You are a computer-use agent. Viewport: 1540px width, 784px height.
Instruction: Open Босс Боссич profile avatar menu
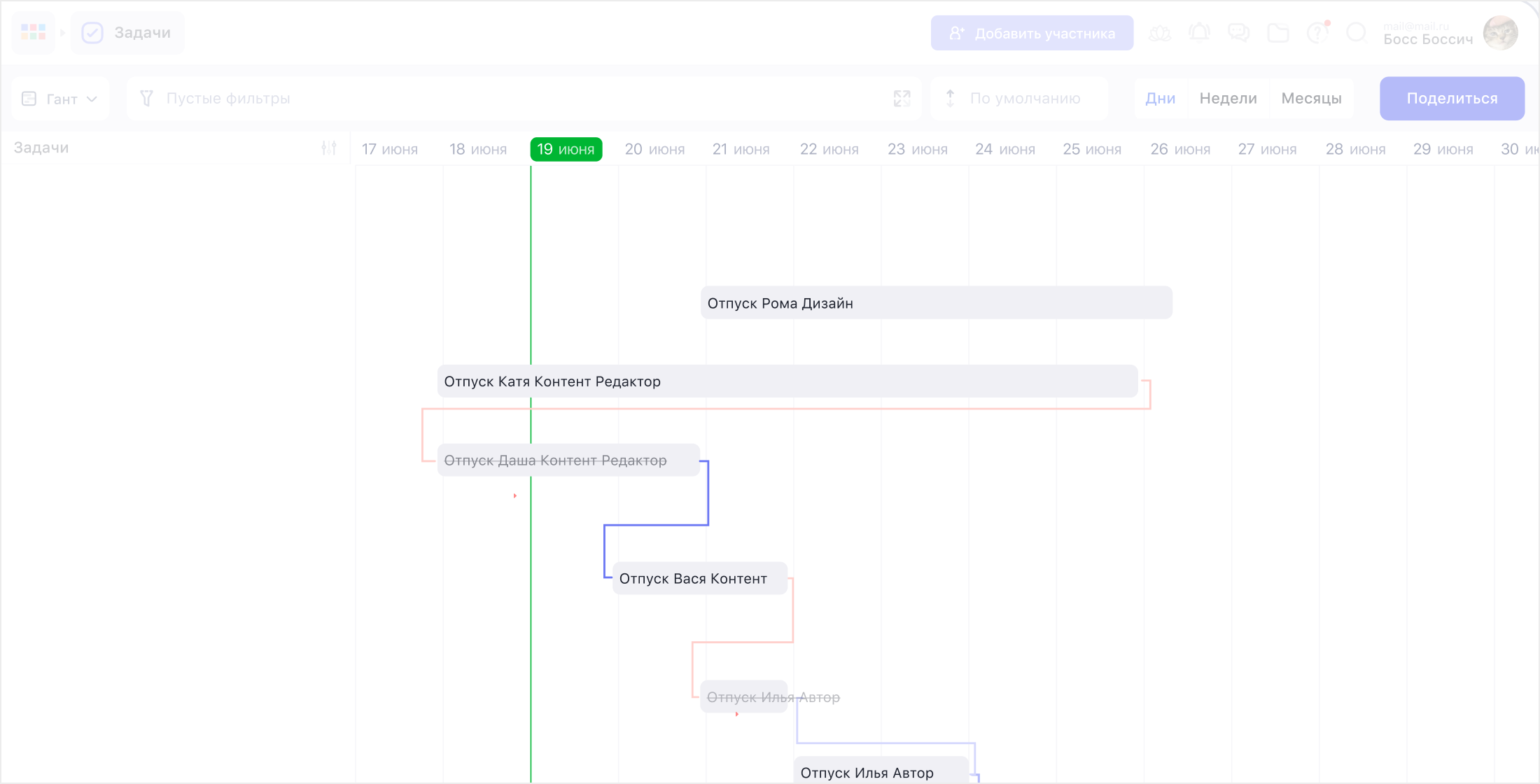tap(1500, 33)
